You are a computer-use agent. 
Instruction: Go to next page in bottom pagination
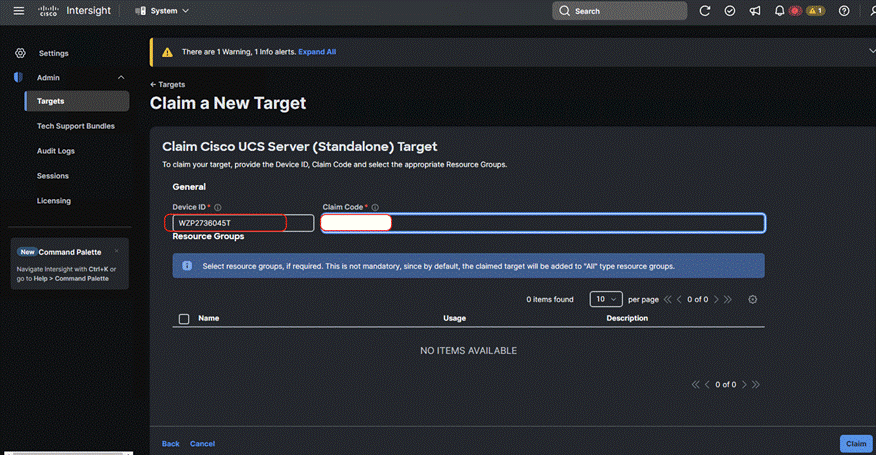[x=744, y=385]
